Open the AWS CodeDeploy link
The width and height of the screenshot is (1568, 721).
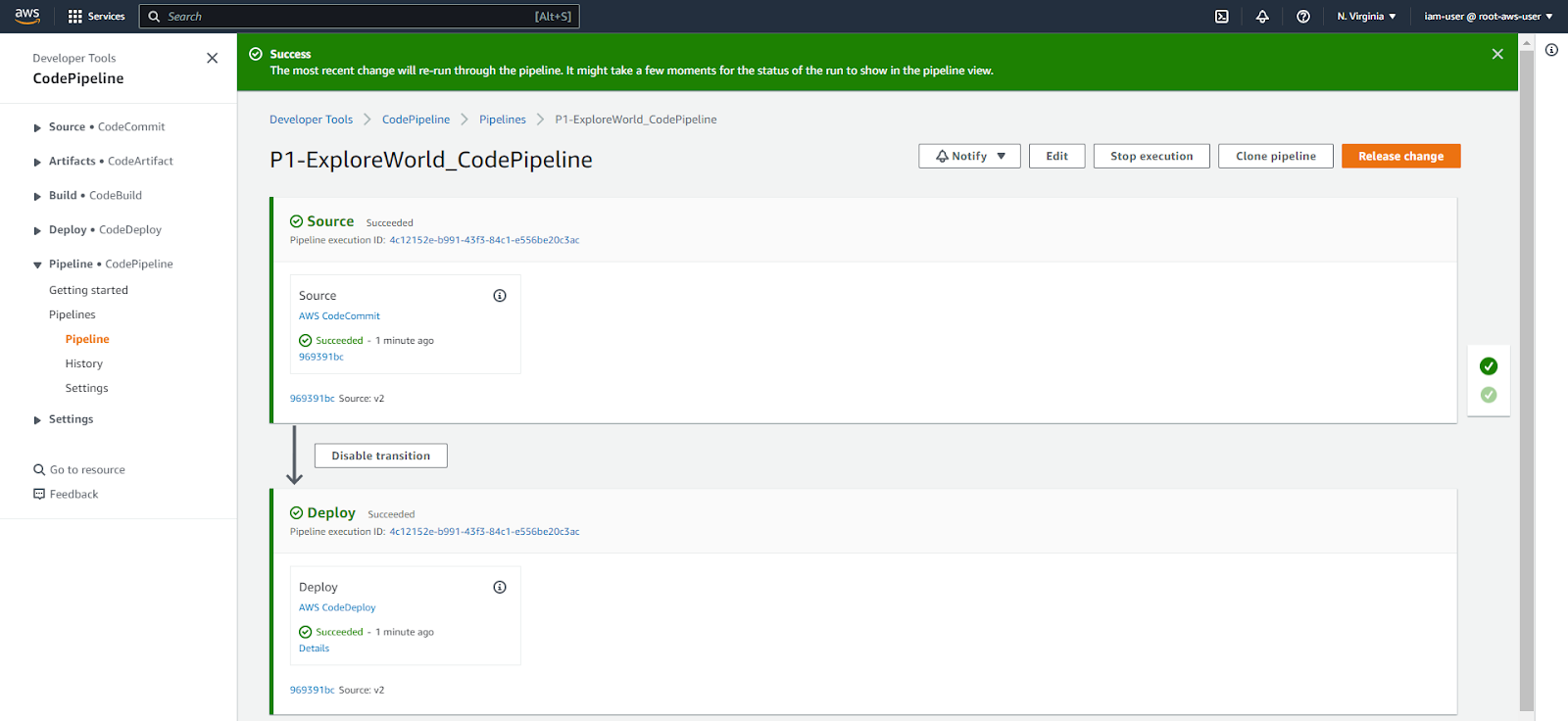click(x=337, y=608)
